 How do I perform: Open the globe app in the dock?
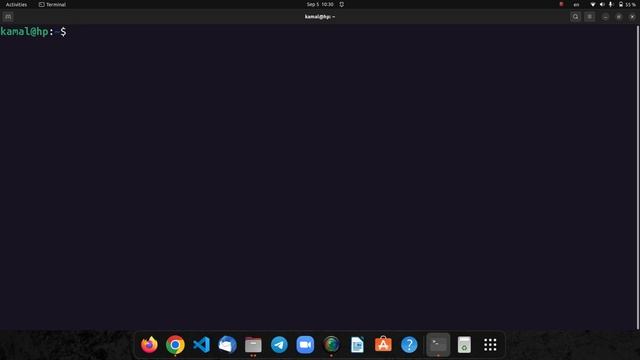pos(331,345)
